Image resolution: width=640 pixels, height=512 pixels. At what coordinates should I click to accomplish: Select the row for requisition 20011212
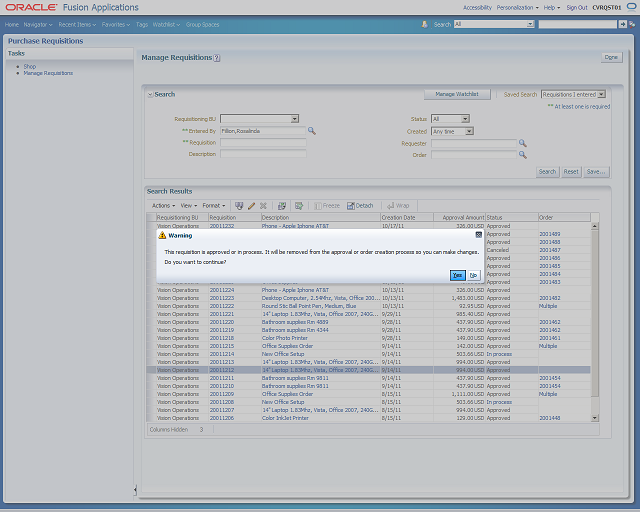tap(369, 370)
